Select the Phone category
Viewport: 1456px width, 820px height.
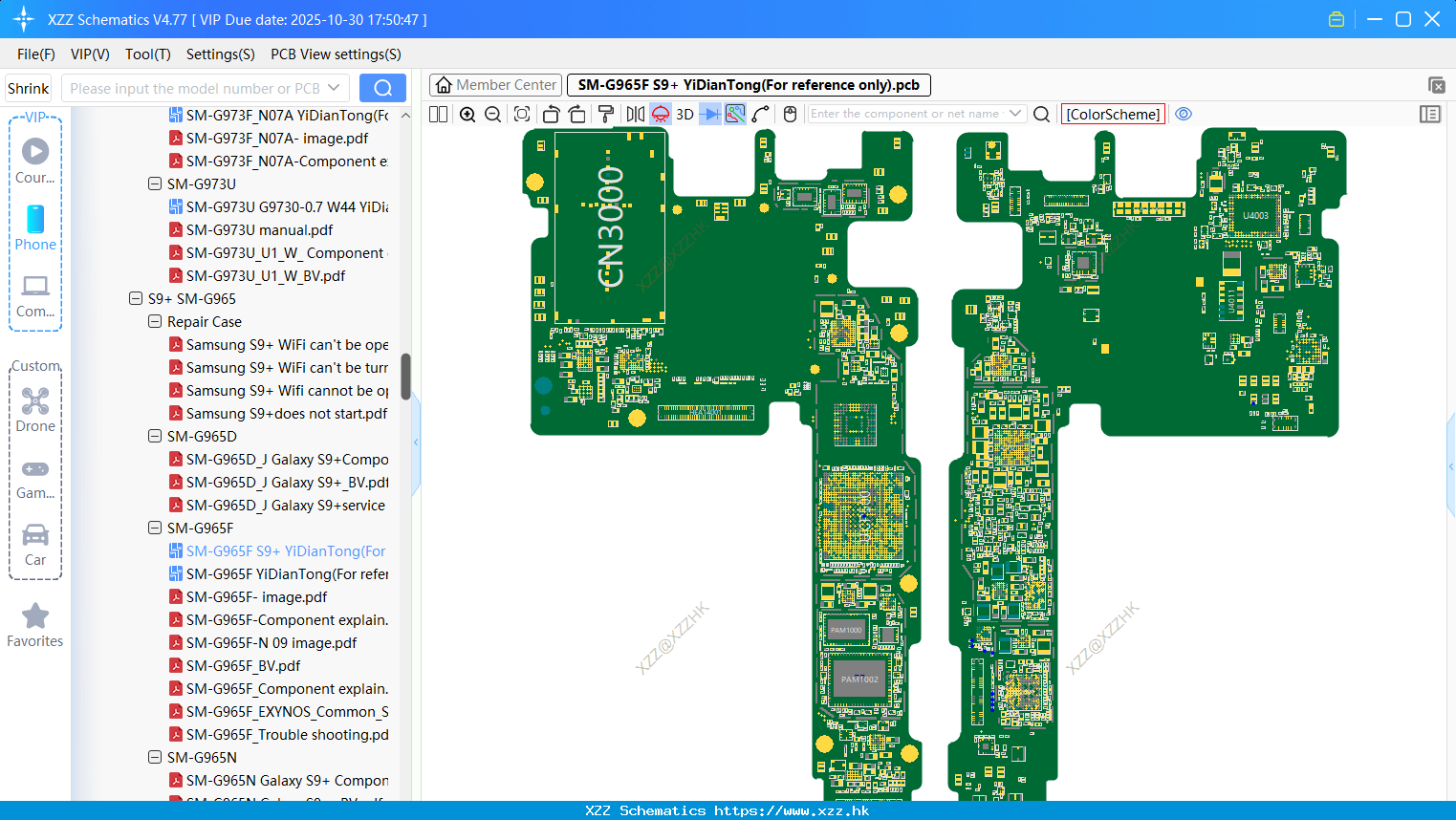35,227
